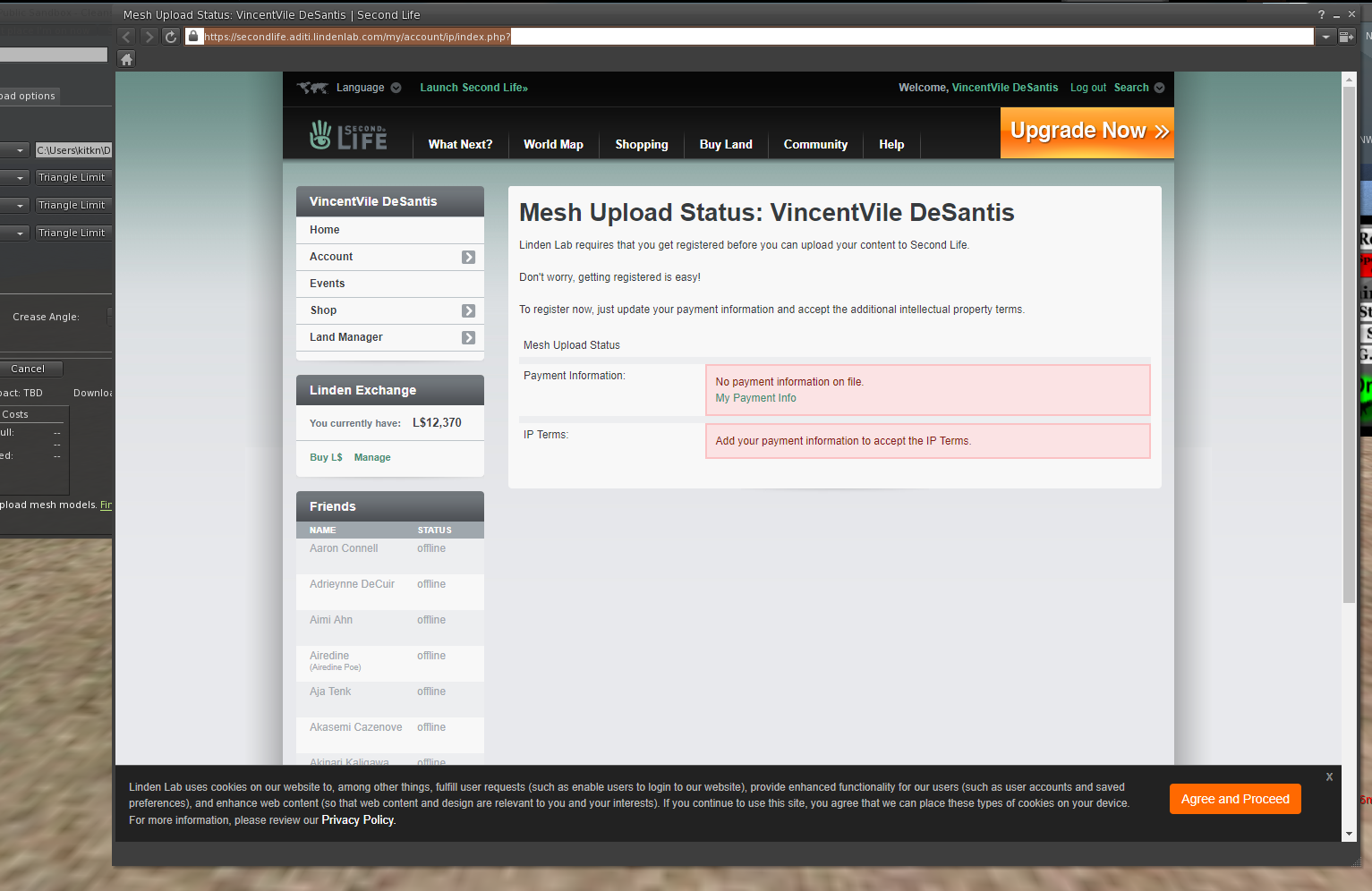Click the Upgrade Now button
The height and width of the screenshot is (891, 1372).
click(x=1087, y=132)
